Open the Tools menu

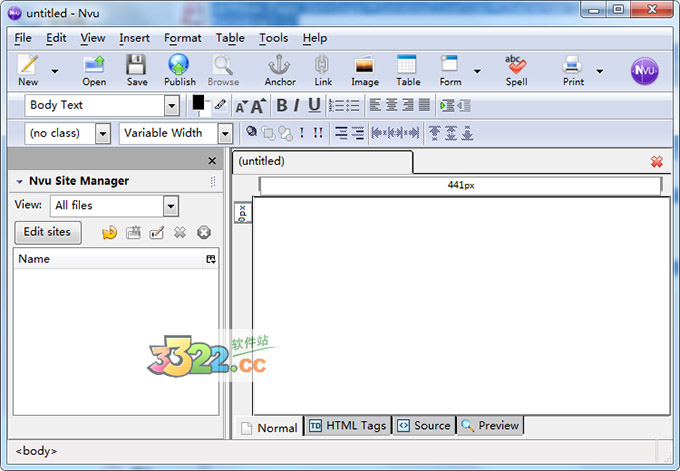(x=273, y=38)
